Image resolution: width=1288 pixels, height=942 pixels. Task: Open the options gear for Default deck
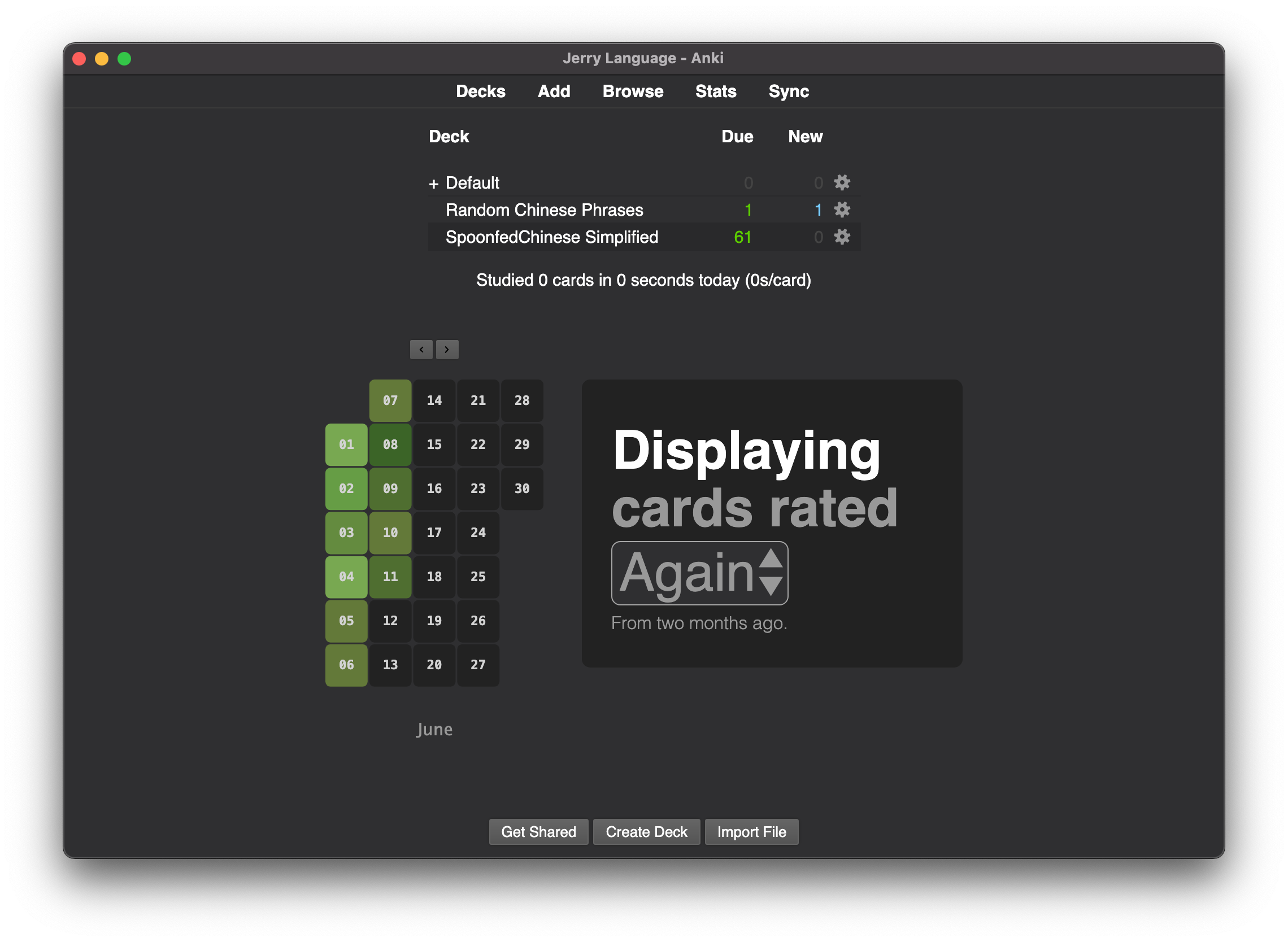(841, 182)
